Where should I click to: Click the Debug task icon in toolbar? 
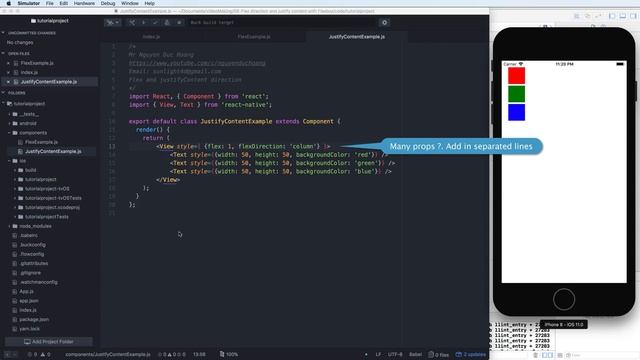tap(167, 22)
